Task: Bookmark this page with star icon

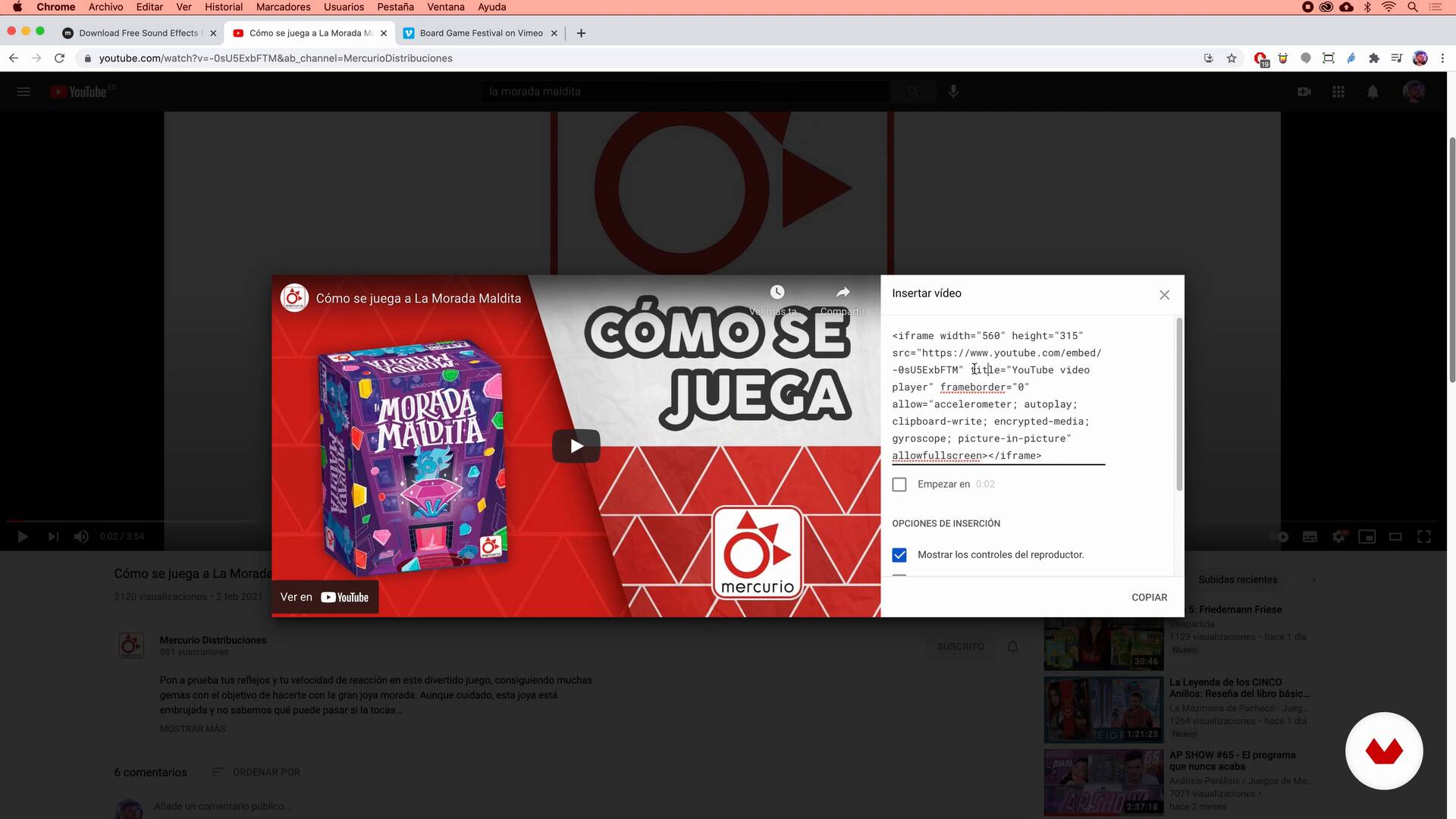Action: pos(1232,58)
